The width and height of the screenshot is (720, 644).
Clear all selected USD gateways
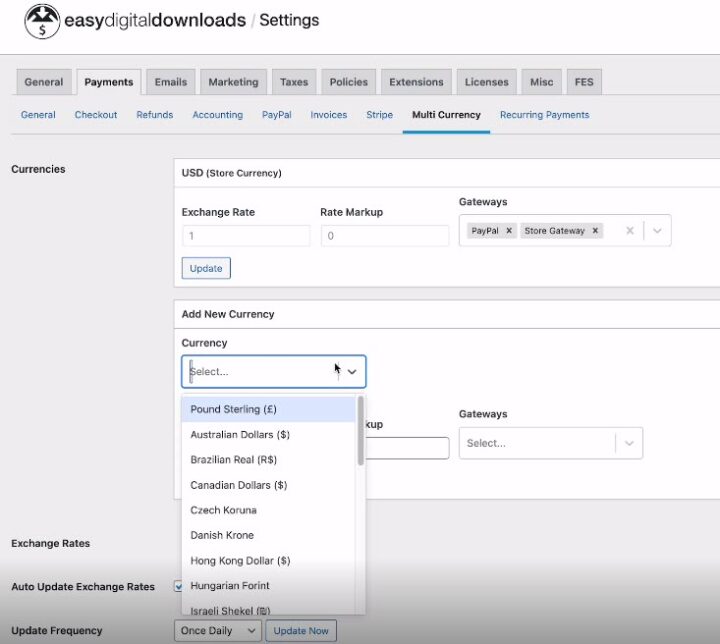click(x=629, y=231)
